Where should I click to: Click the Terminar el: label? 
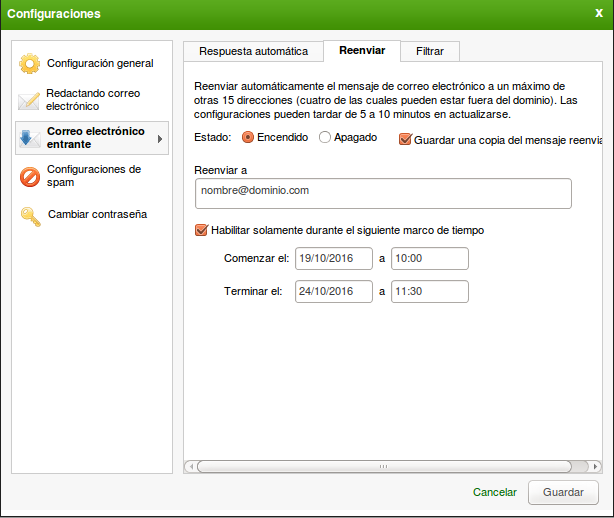[x=253, y=291]
